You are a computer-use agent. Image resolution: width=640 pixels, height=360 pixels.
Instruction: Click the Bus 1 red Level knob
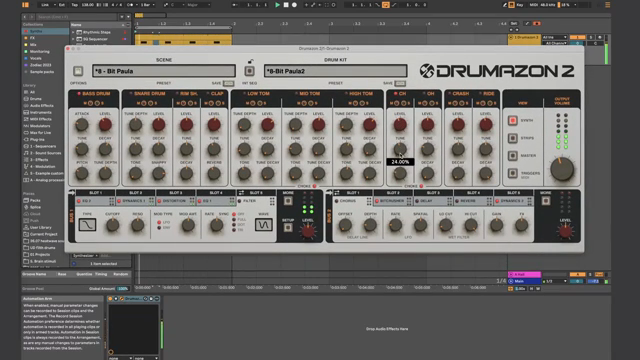coord(308,231)
